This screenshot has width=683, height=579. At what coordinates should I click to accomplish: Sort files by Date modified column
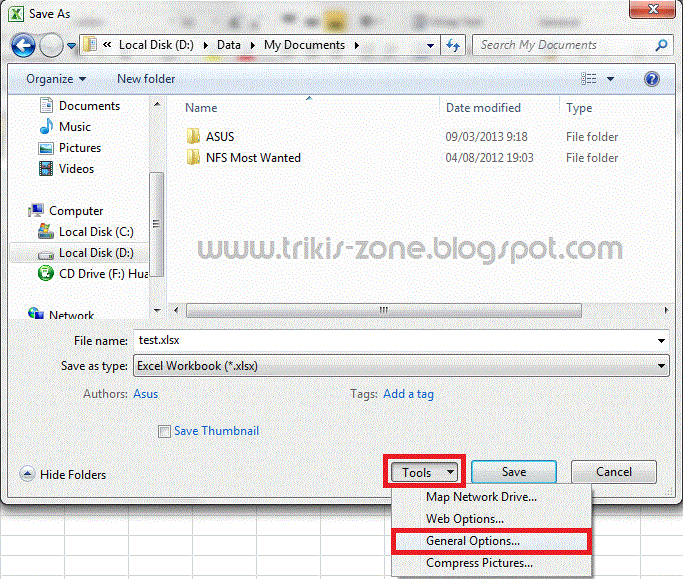(483, 108)
